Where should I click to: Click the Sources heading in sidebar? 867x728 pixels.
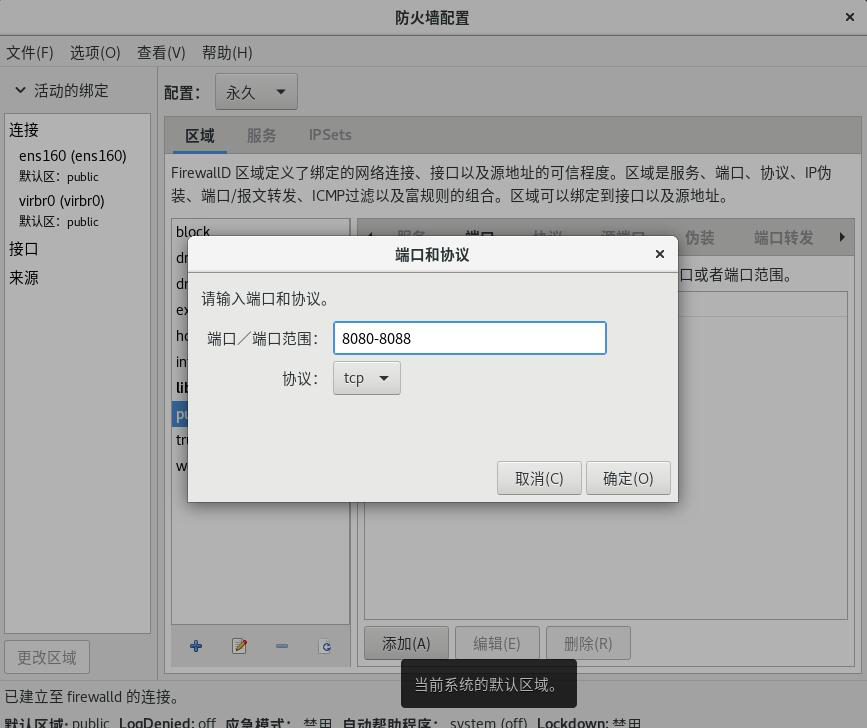24,277
